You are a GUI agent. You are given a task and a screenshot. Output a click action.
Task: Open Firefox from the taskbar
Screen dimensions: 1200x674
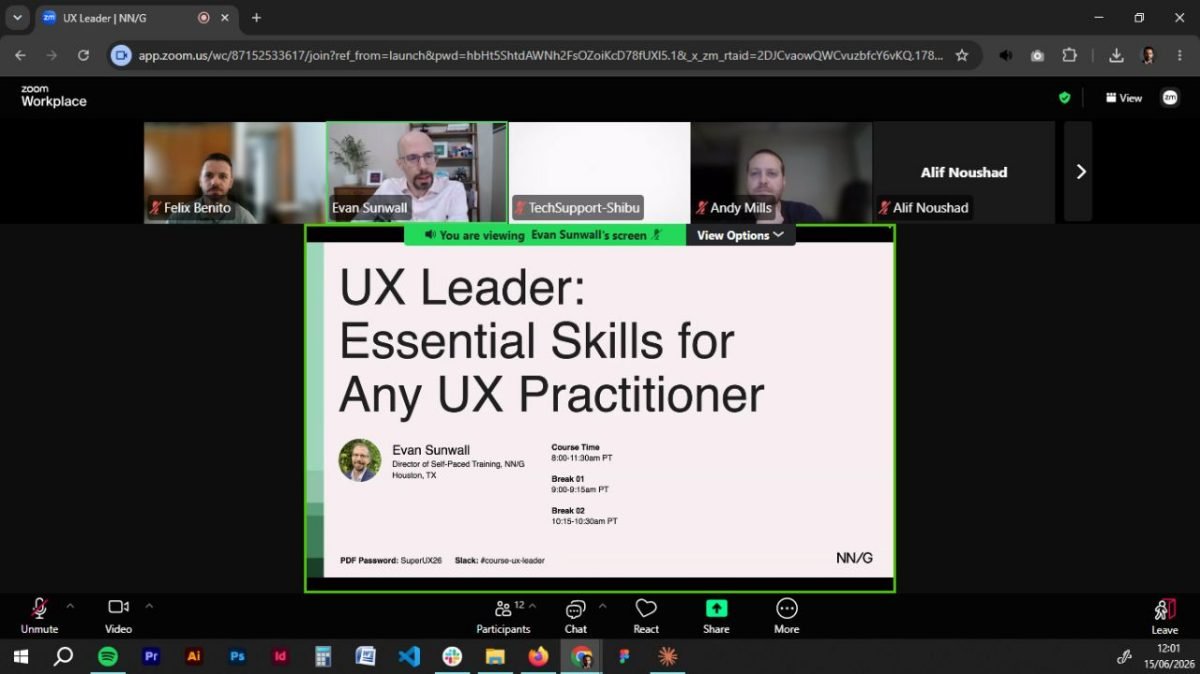point(538,657)
